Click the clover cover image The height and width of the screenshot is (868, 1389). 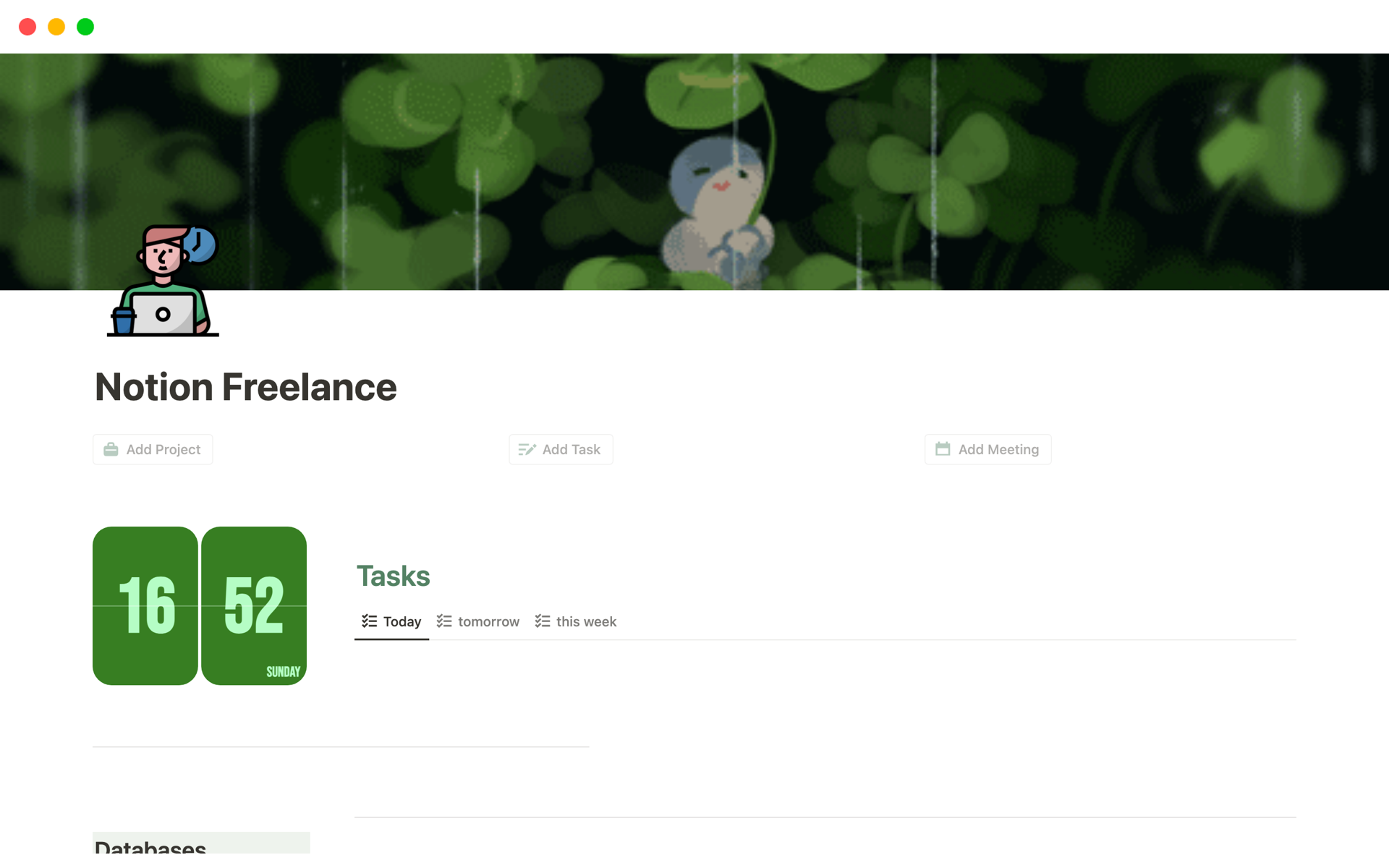[694, 171]
